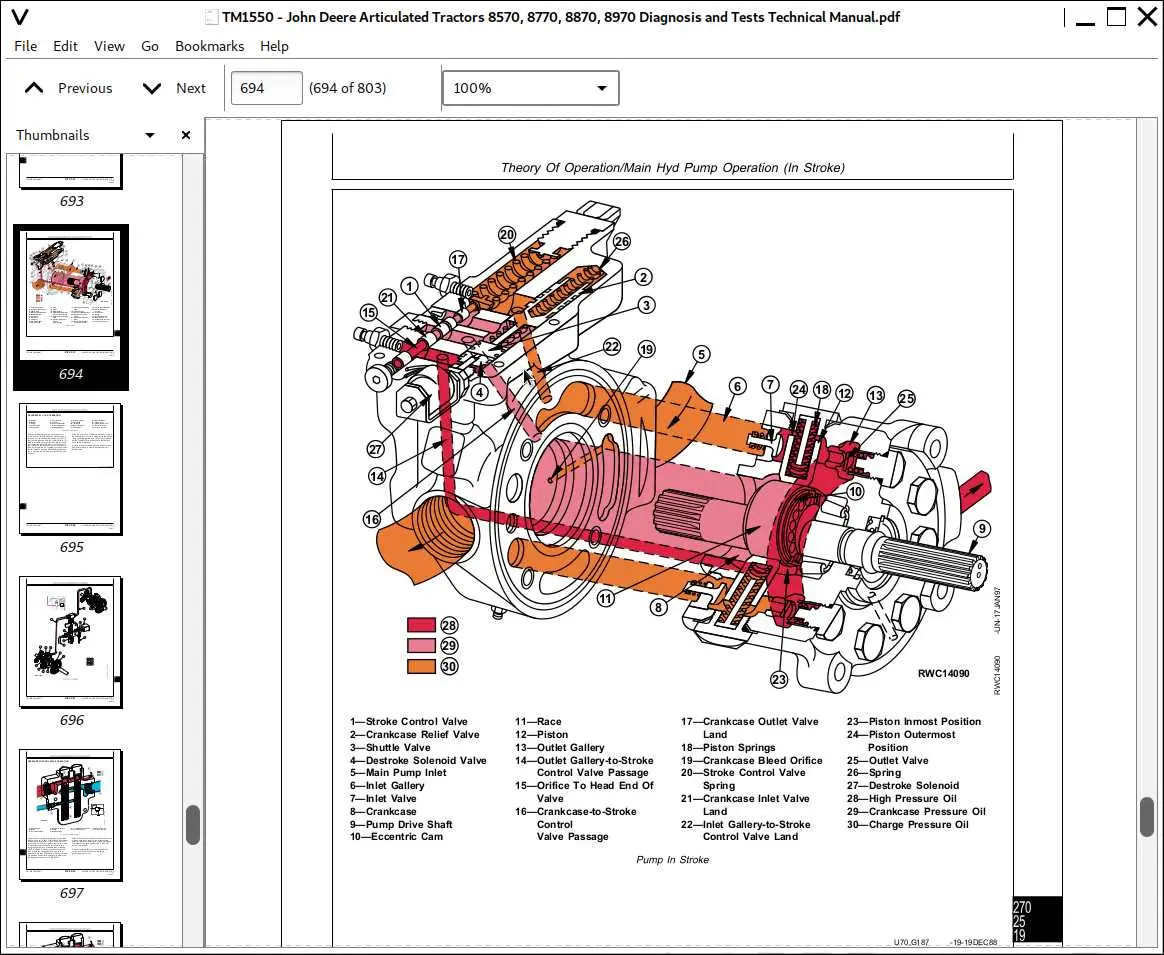Select the page 696 thumbnail
The image size is (1164, 955).
[71, 642]
